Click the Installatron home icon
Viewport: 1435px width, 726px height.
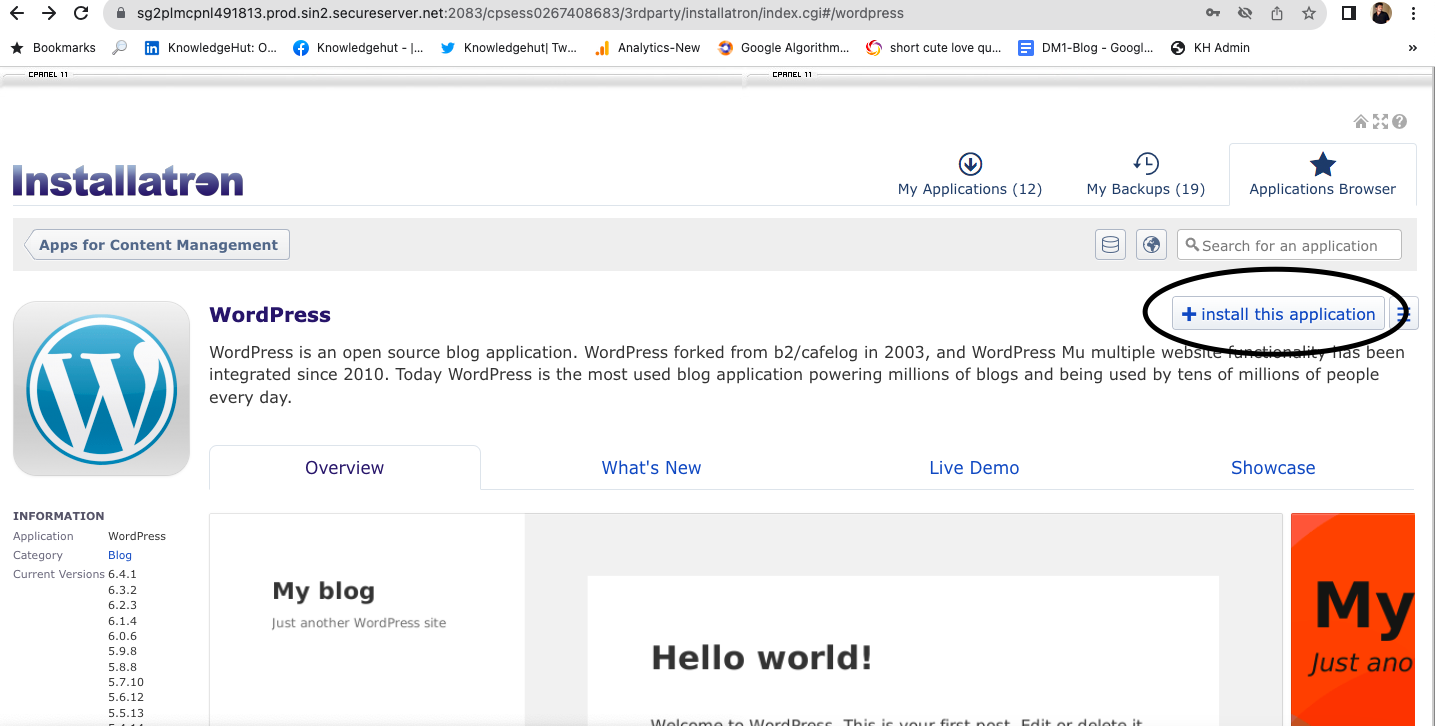pos(1360,122)
